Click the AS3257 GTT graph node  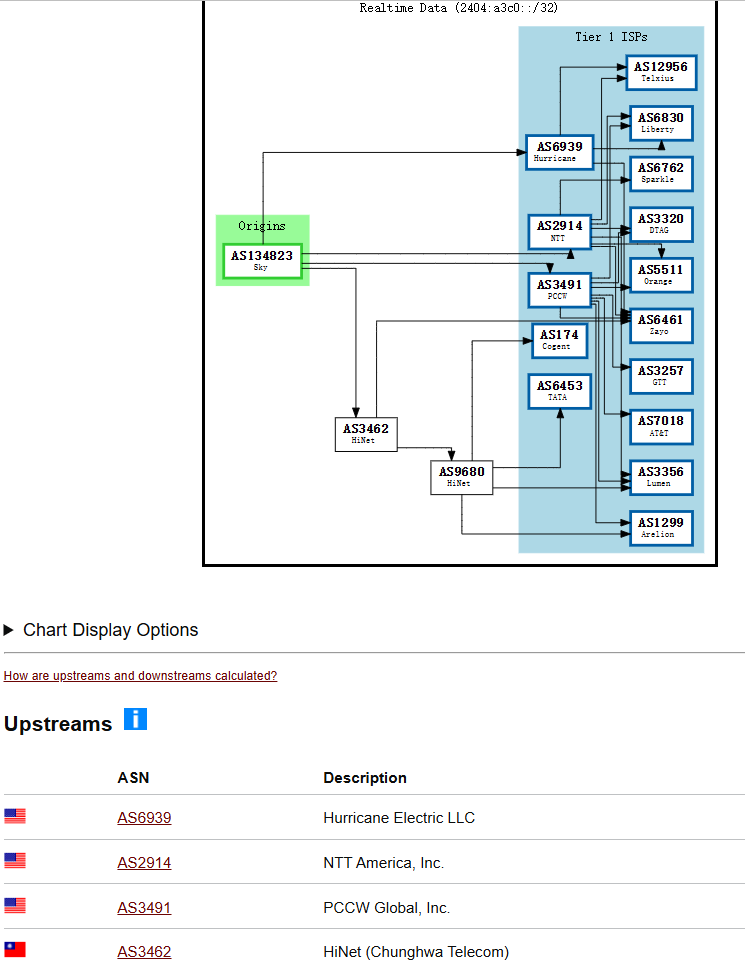(661, 376)
